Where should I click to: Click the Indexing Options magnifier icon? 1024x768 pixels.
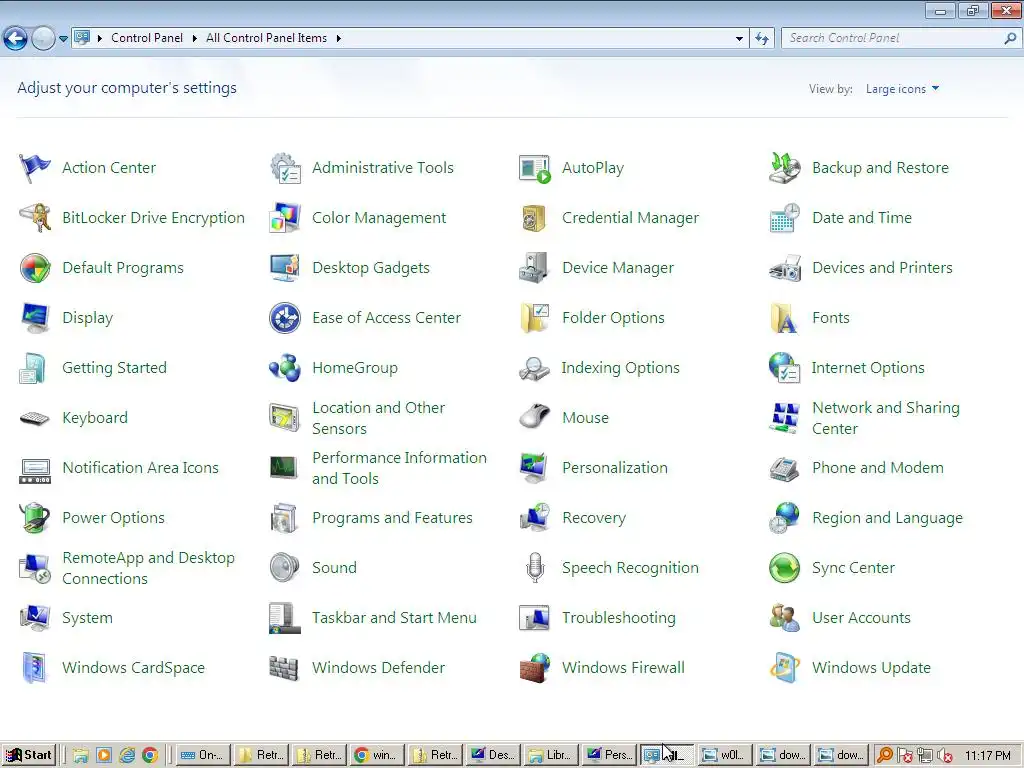pos(535,368)
